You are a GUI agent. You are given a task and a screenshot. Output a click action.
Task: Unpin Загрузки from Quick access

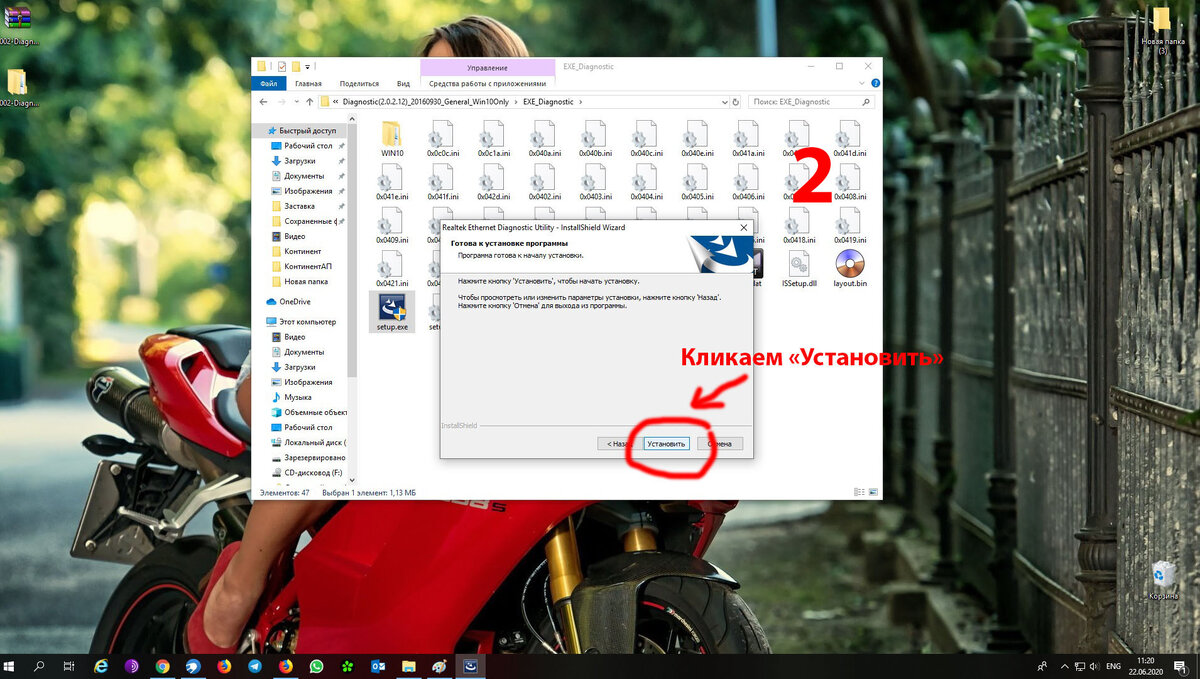pos(340,160)
